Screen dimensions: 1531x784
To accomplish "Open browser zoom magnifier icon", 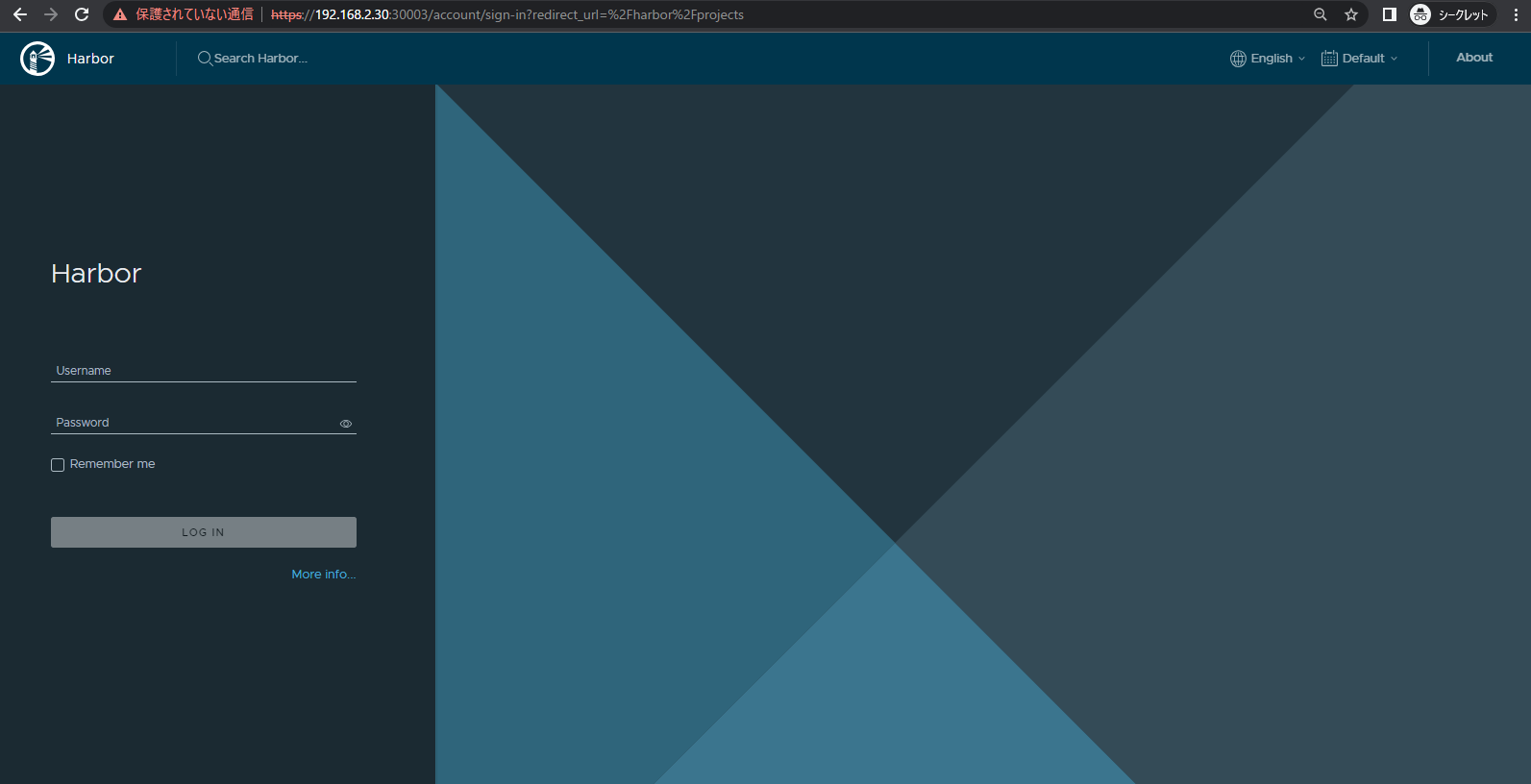I will point(1321,14).
